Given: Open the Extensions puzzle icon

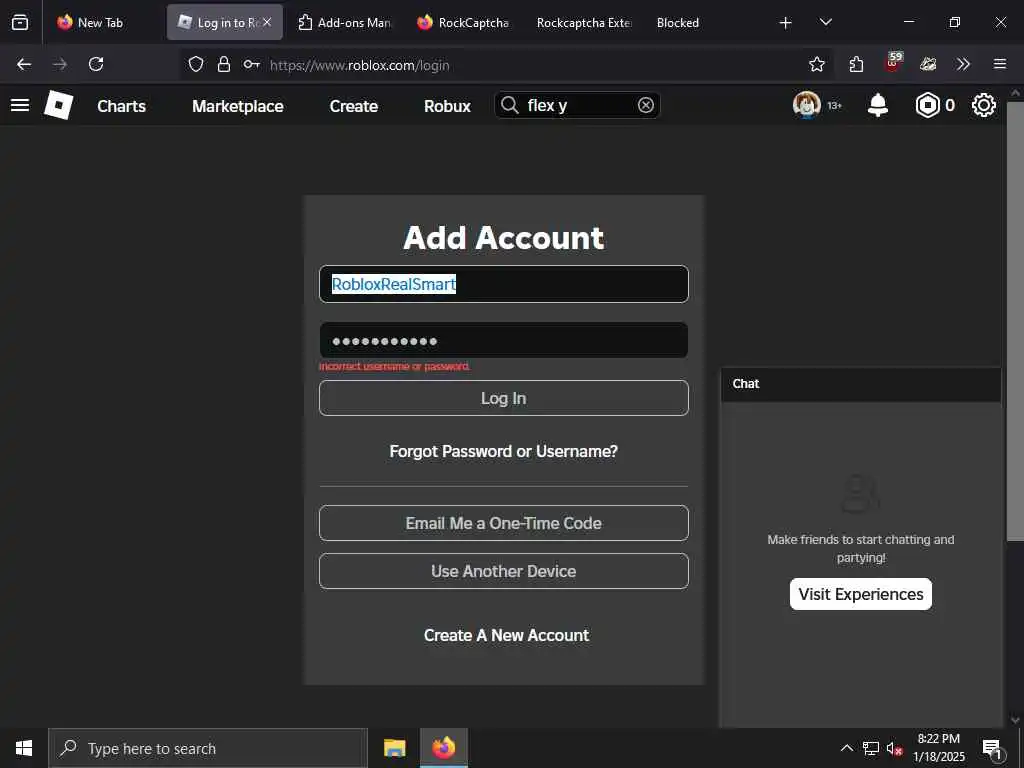Looking at the screenshot, I should [856, 64].
